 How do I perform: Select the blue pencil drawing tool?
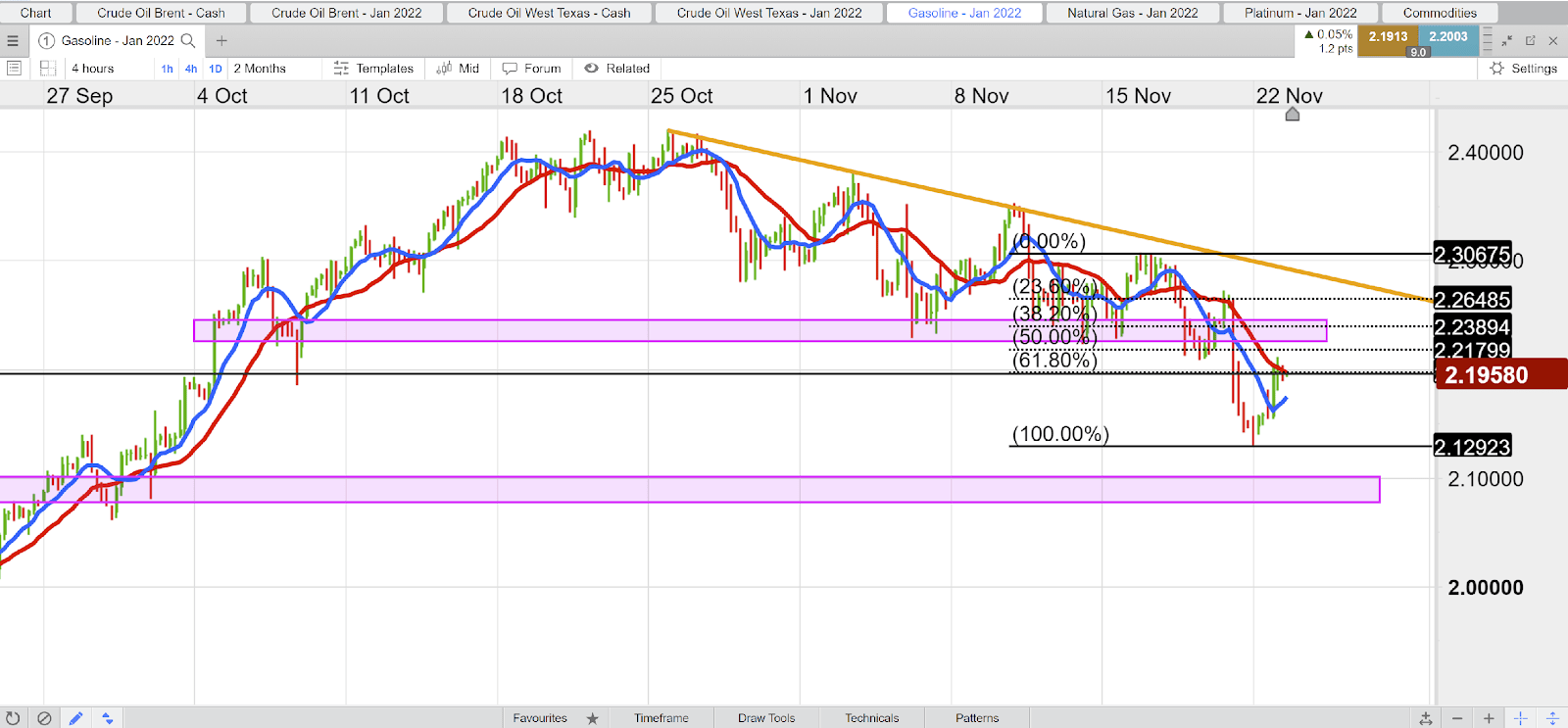pyautogui.click(x=76, y=718)
